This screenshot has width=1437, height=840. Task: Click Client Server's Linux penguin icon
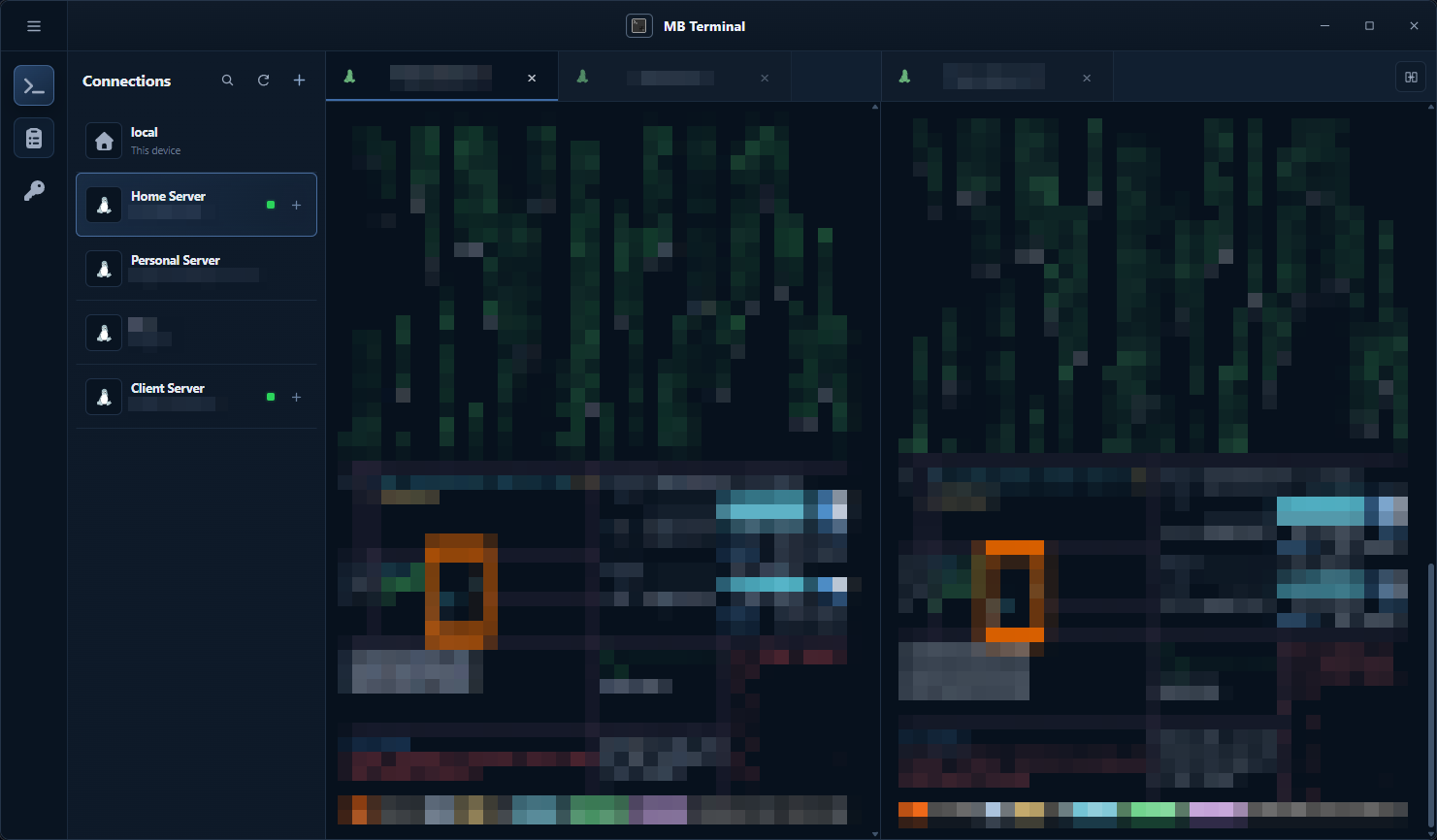tap(104, 397)
